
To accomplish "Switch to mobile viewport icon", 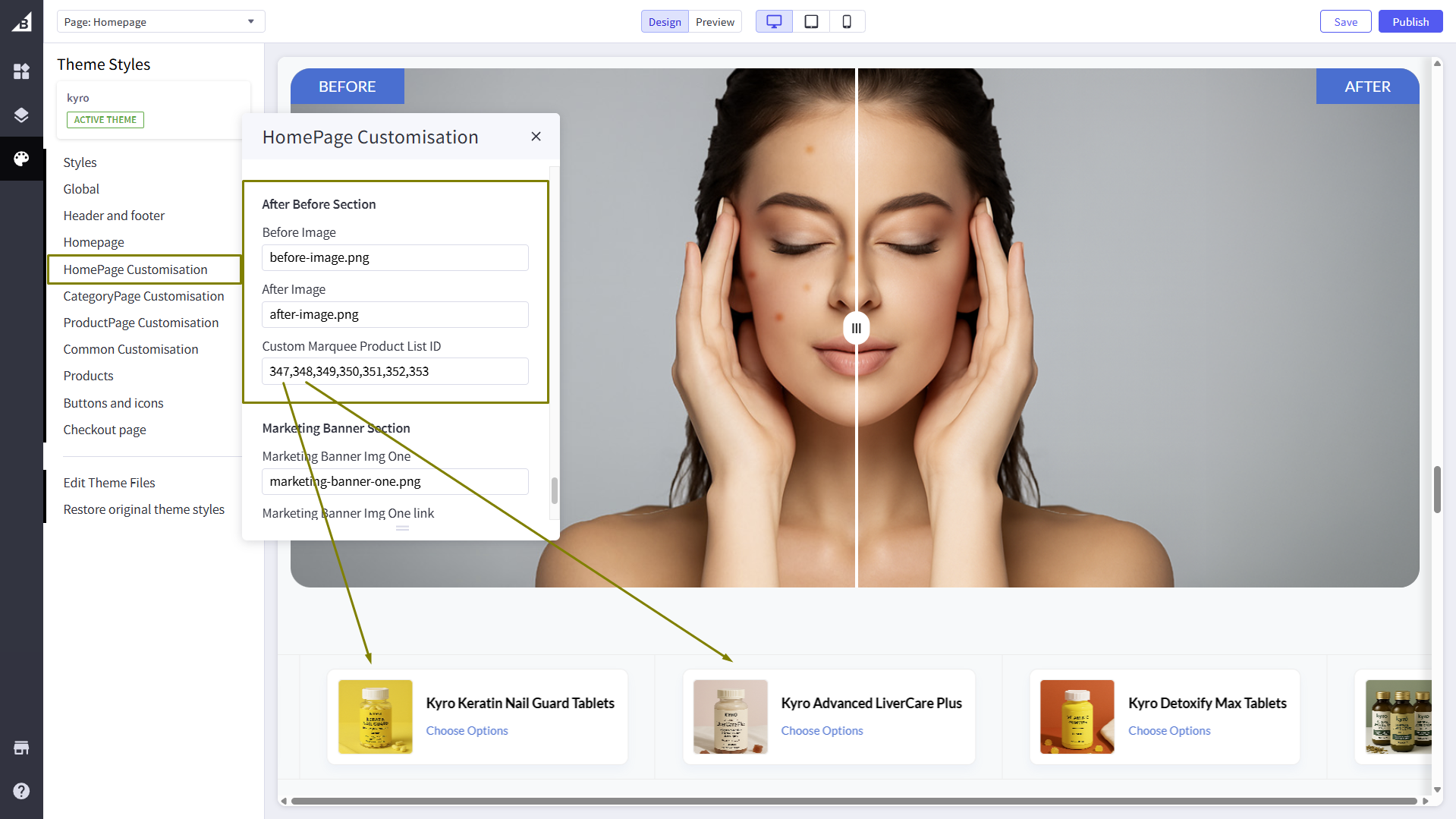I will point(847,22).
